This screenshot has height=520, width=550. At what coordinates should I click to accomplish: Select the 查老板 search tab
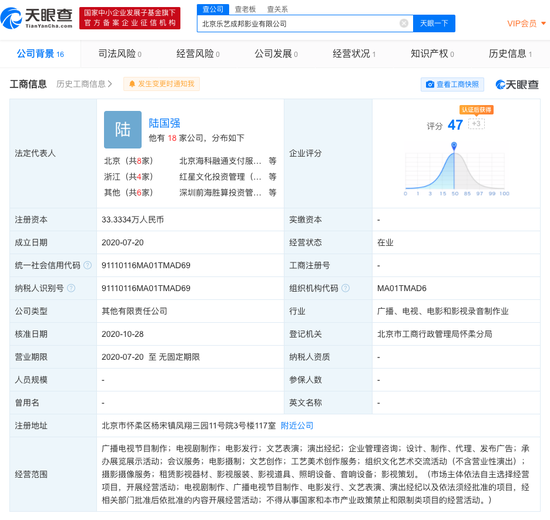pyautogui.click(x=245, y=9)
